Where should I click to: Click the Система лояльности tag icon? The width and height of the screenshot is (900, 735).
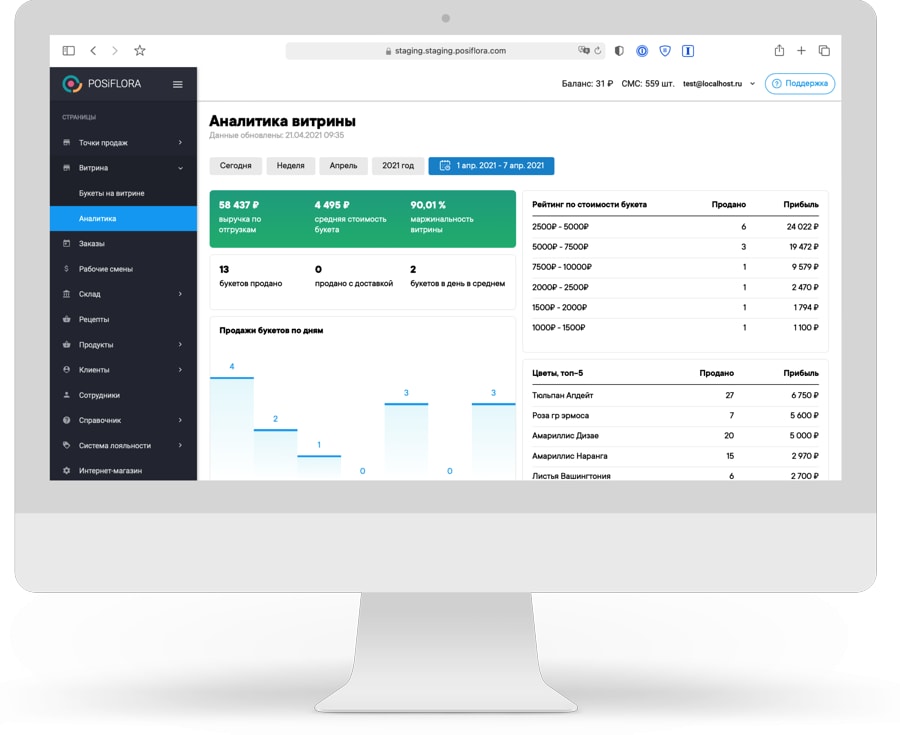67,445
